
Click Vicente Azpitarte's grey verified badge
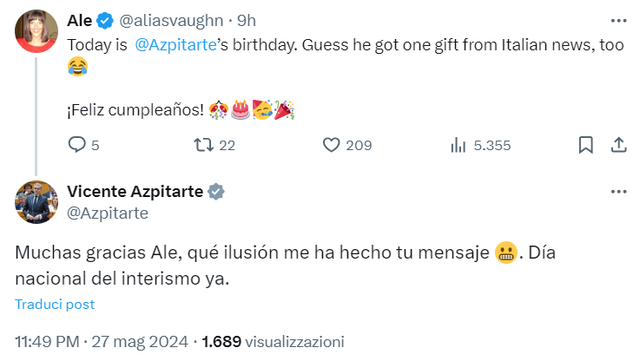coord(216,192)
